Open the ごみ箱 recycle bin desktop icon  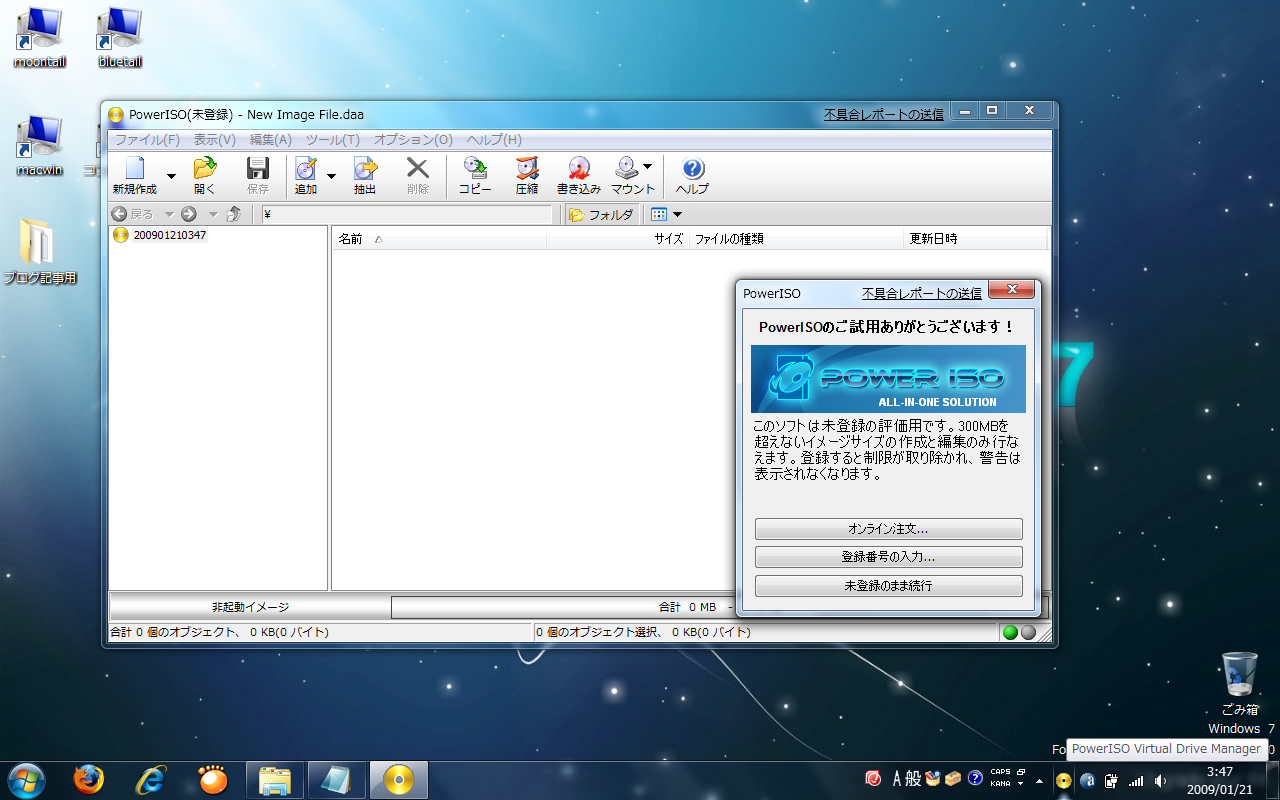coord(1240,684)
